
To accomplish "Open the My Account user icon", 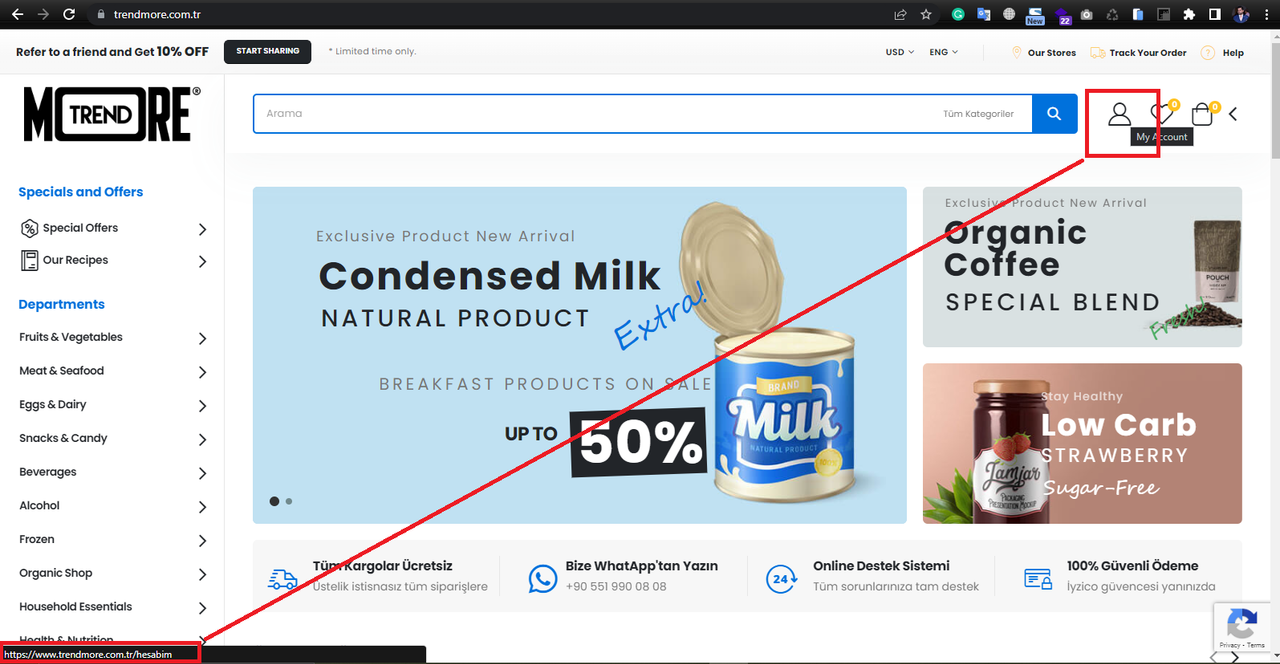I will coord(1119,114).
